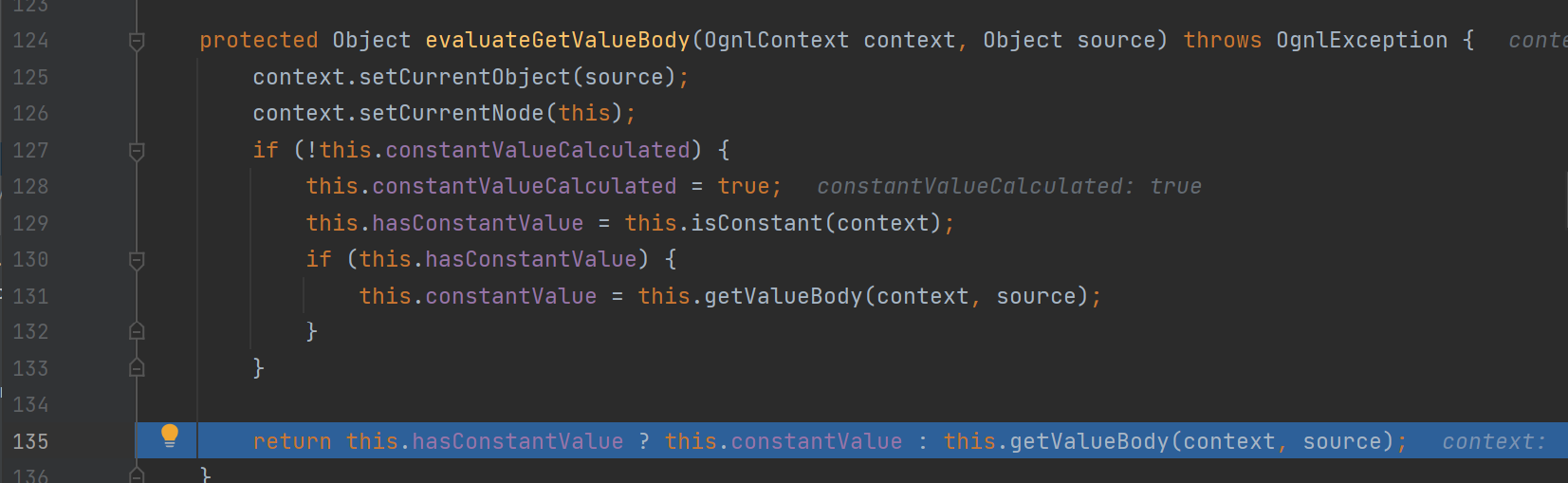
Task: Click fold end marker on line 133
Action: tap(137, 368)
